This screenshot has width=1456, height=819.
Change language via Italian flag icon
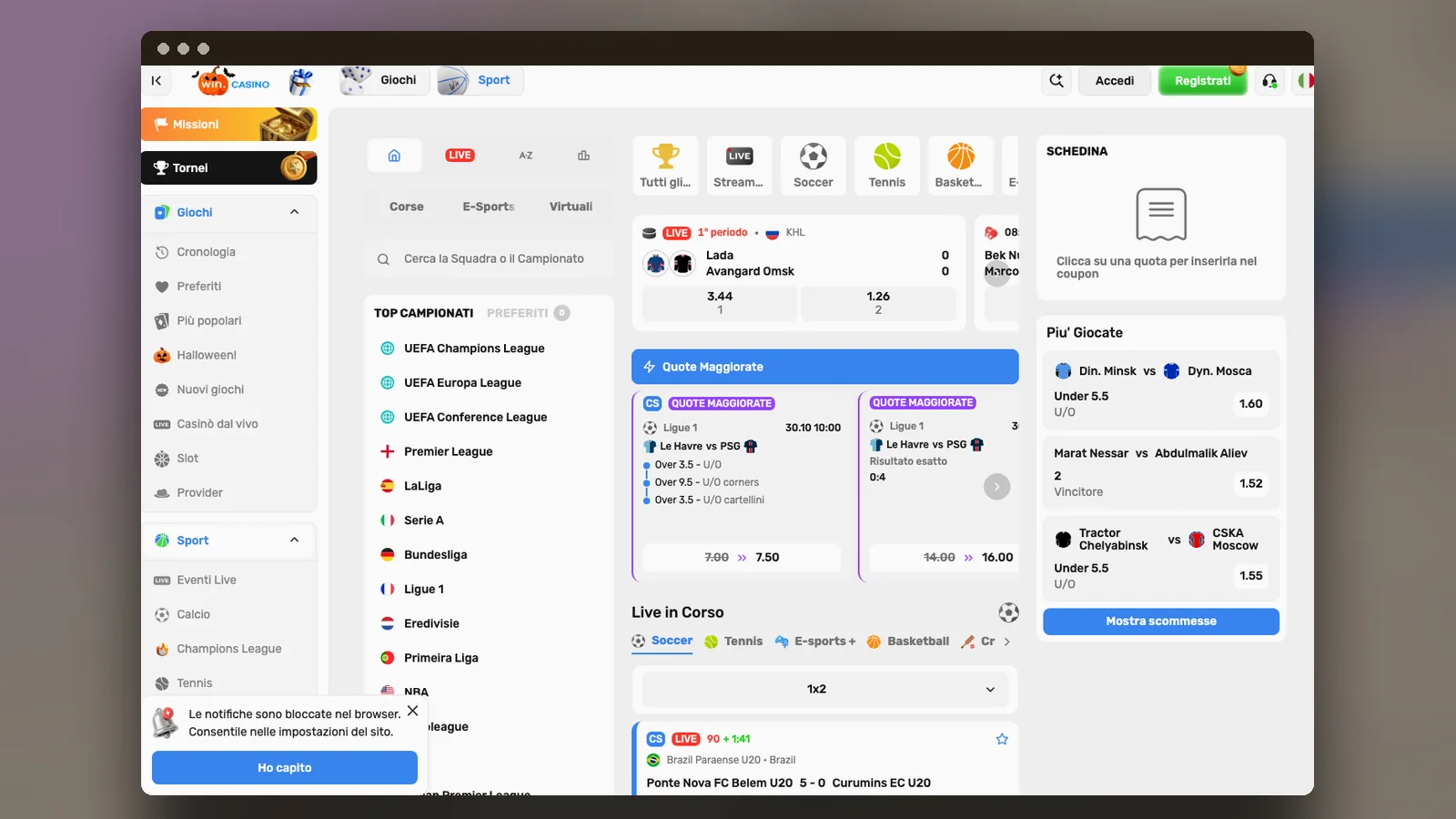coord(1305,80)
